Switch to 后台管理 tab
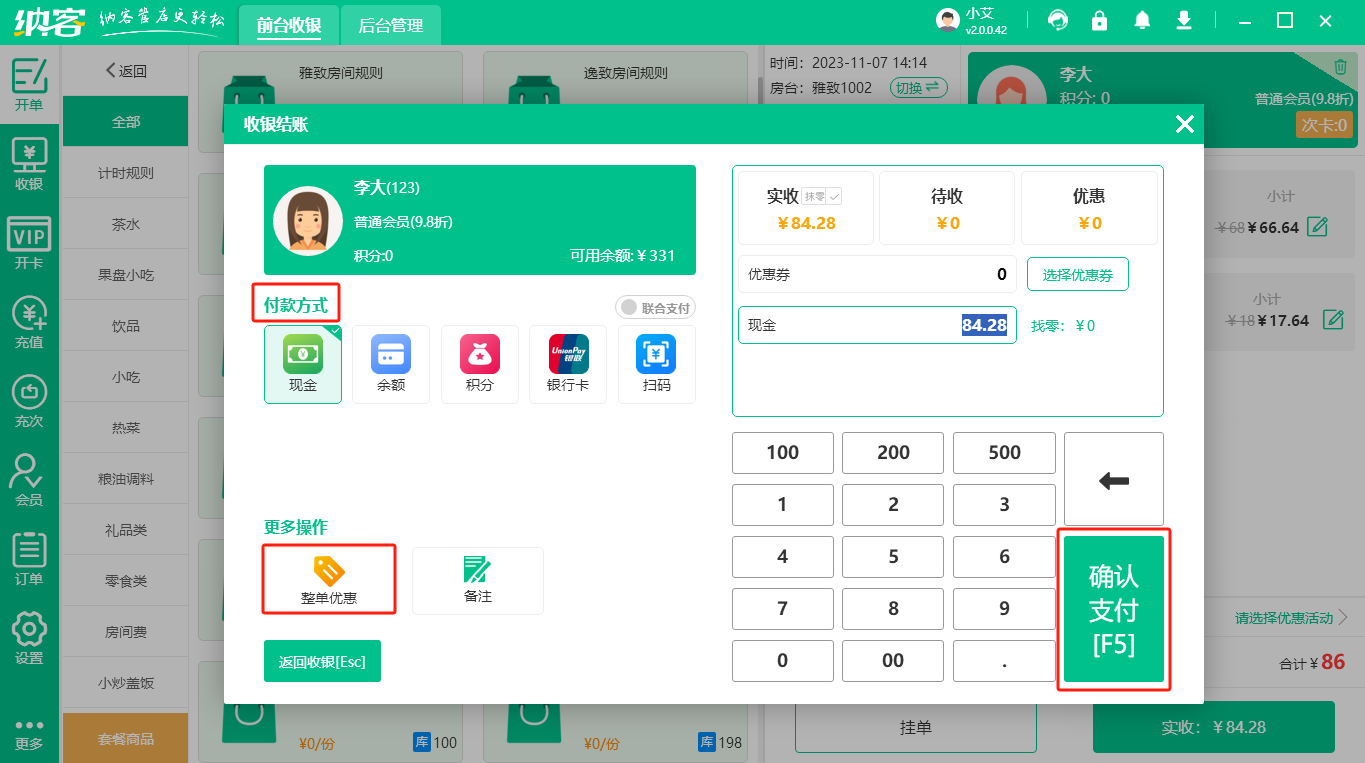The height and width of the screenshot is (763, 1365). (390, 26)
